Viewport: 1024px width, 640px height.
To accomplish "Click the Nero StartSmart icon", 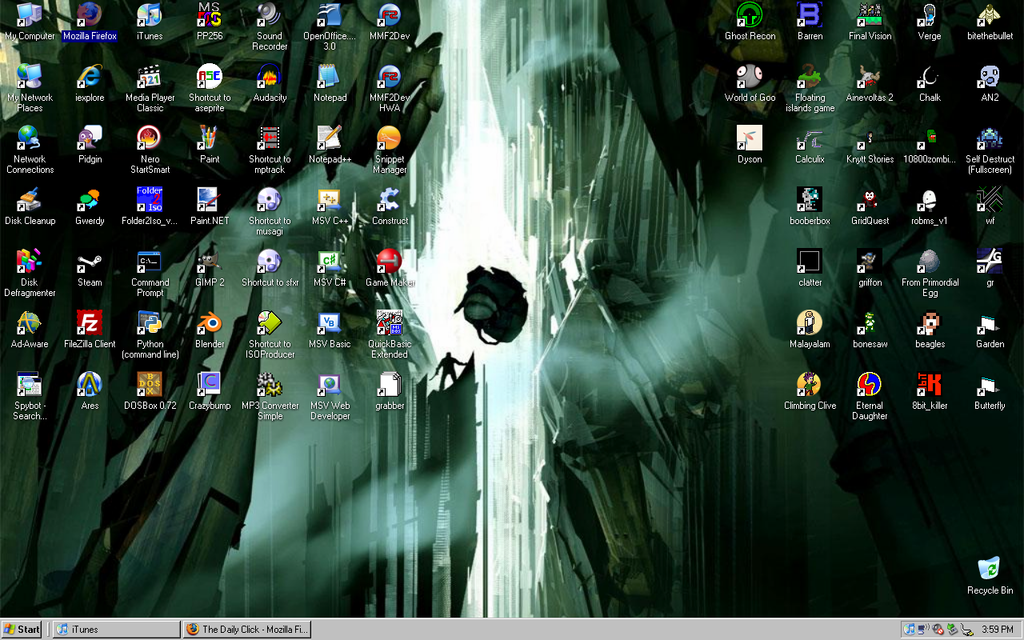I will [x=150, y=138].
